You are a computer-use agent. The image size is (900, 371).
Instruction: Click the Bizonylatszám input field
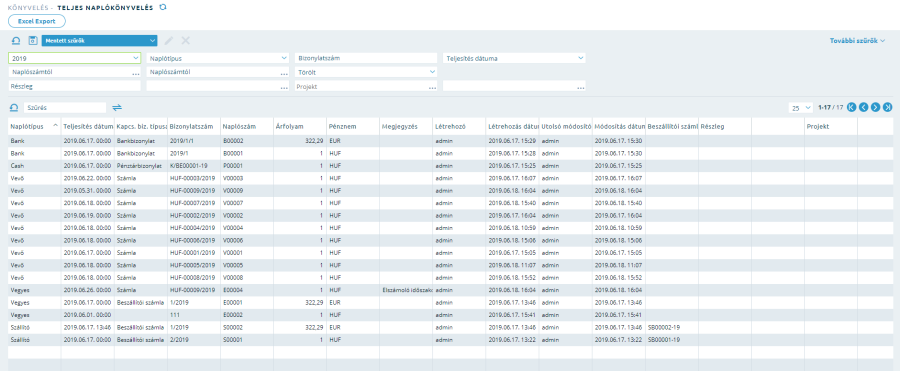click(366, 58)
